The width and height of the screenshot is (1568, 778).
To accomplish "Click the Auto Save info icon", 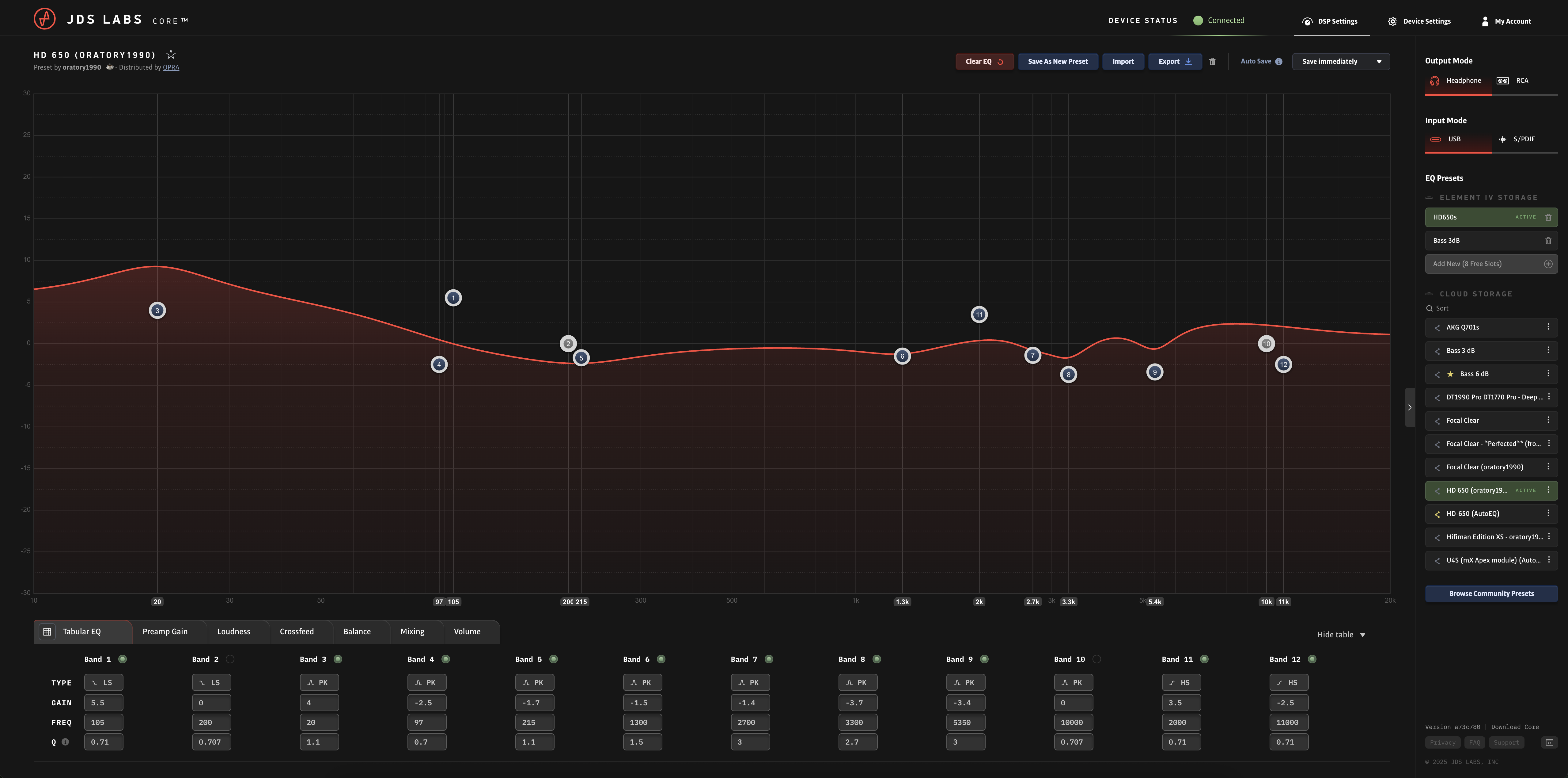I will click(1278, 62).
